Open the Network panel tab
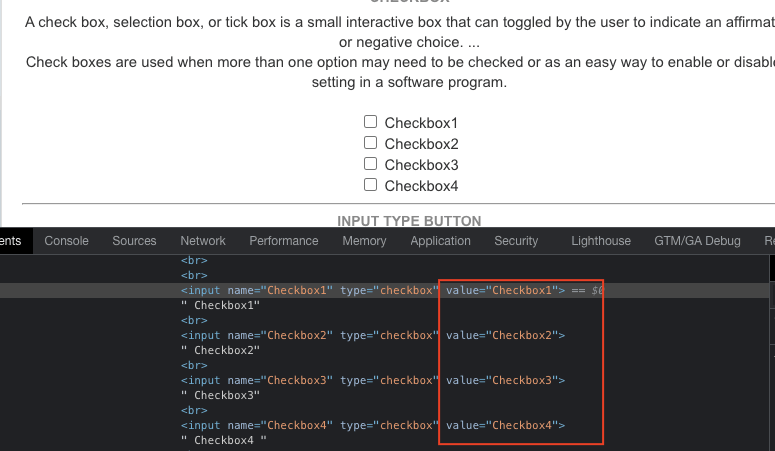 pyautogui.click(x=203, y=241)
